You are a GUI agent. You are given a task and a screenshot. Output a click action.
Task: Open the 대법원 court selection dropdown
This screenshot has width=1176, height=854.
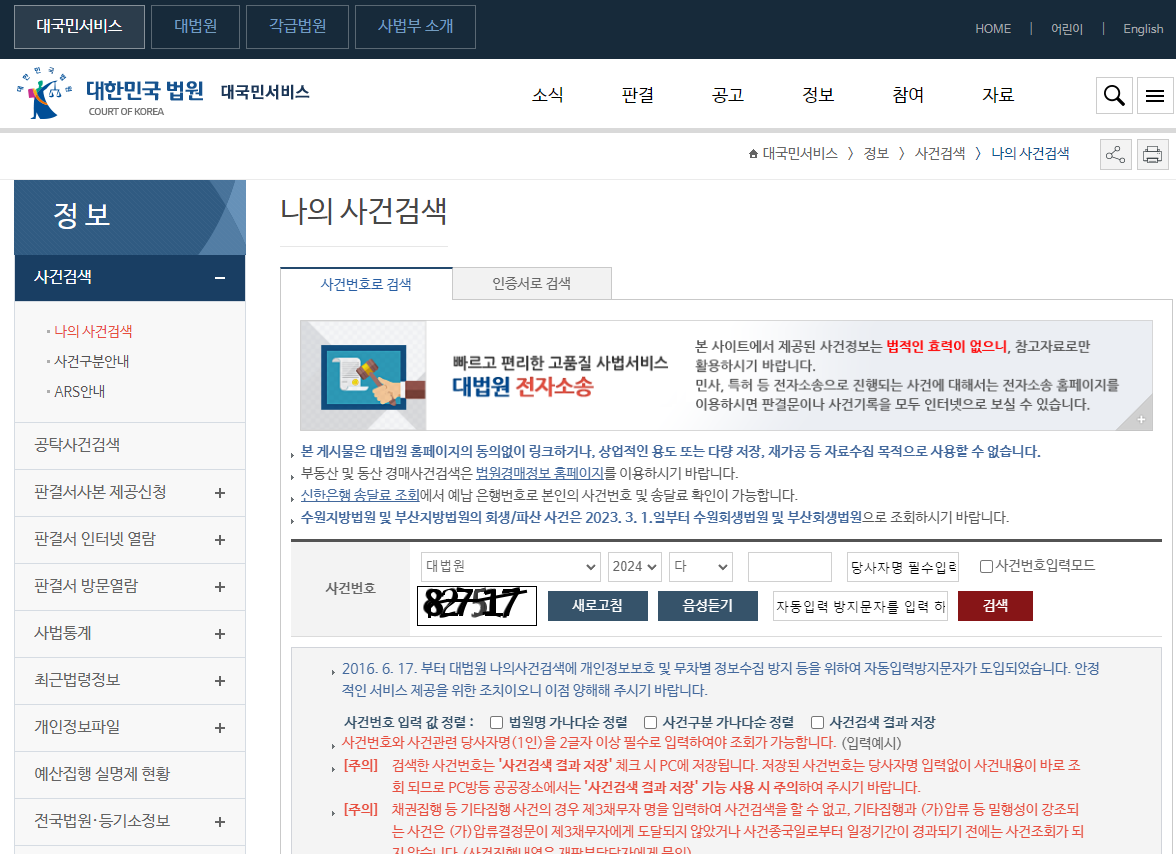(x=510, y=567)
